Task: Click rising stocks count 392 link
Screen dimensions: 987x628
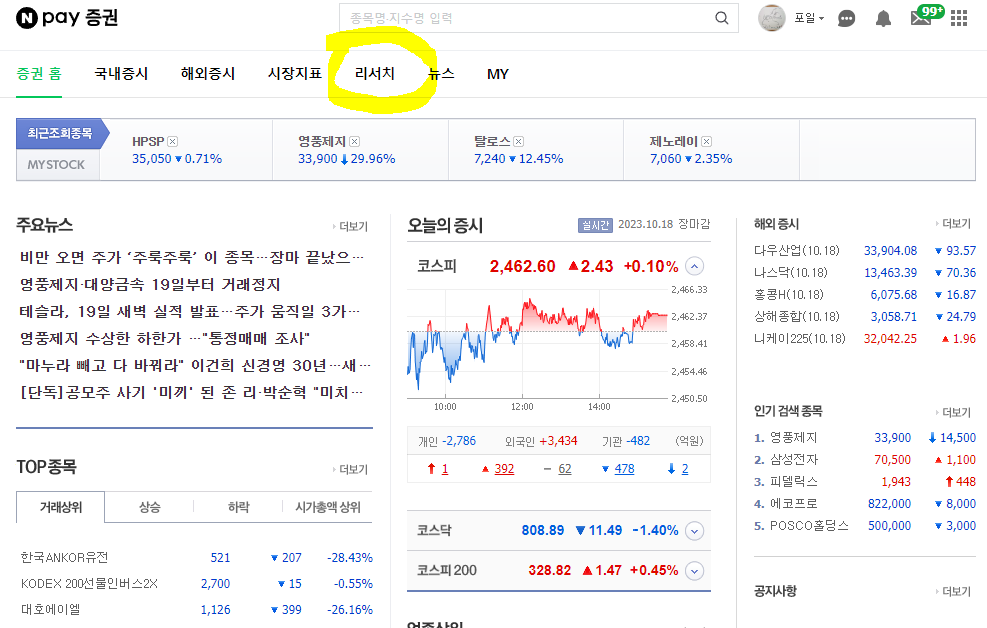Action: click(504, 469)
